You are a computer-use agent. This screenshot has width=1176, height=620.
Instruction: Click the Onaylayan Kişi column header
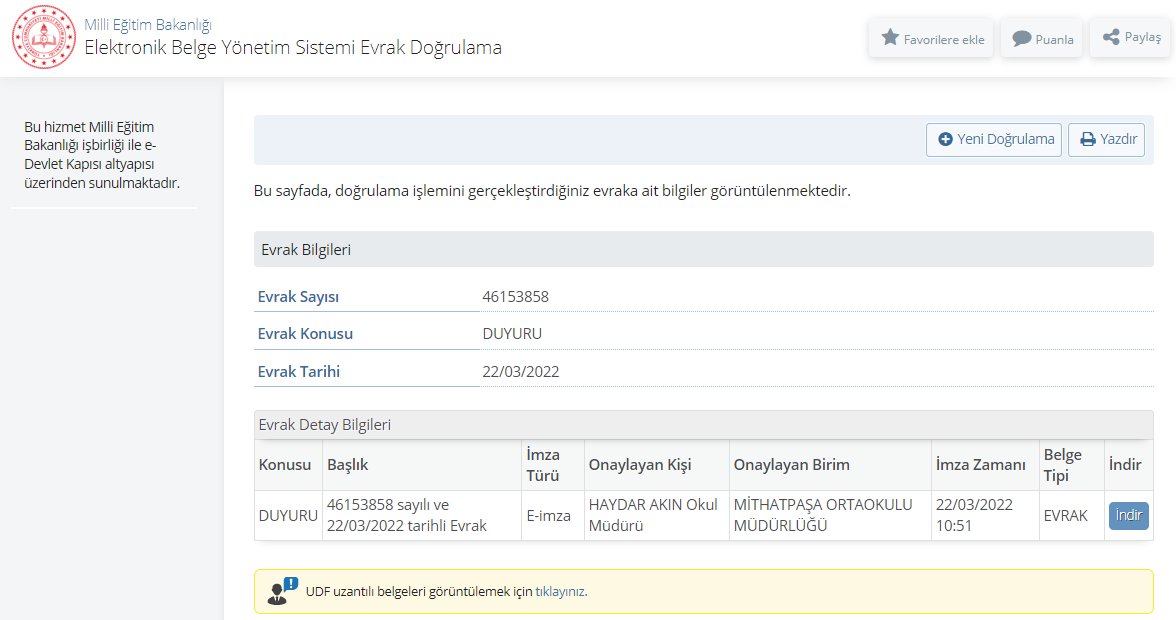(639, 465)
